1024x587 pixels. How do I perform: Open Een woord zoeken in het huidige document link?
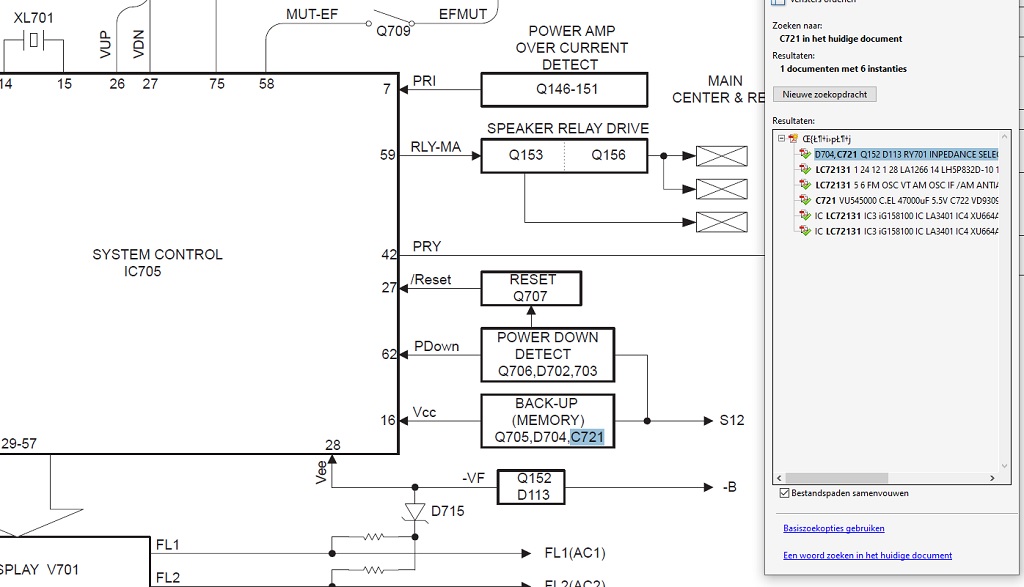pos(867,556)
